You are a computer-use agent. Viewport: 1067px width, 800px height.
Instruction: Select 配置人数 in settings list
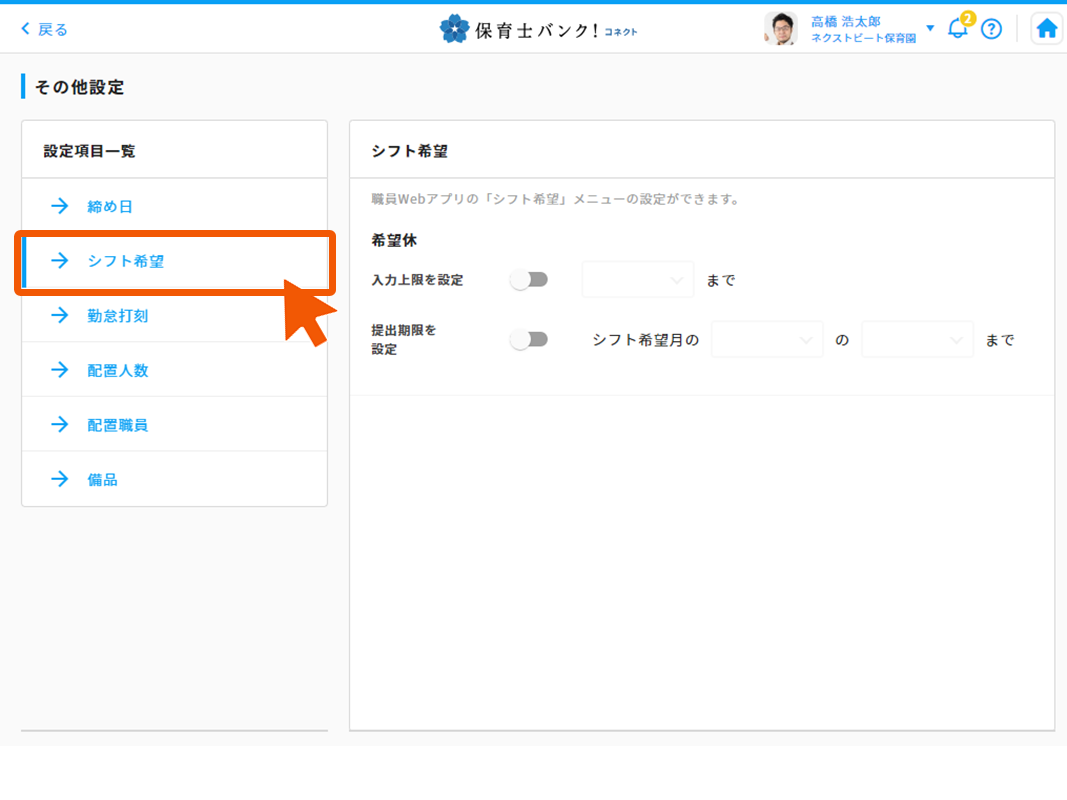click(118, 371)
